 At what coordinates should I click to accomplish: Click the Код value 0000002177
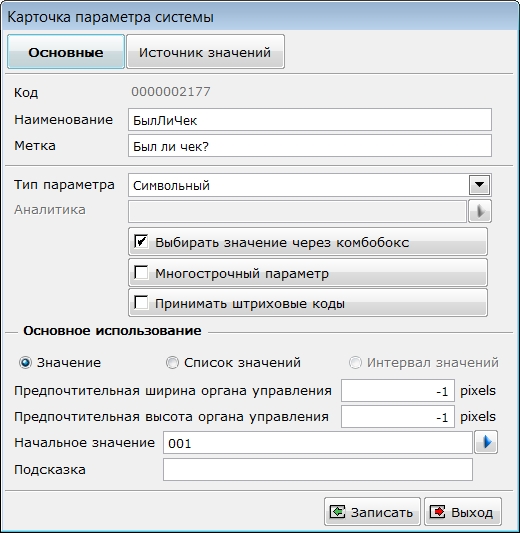coord(171,92)
